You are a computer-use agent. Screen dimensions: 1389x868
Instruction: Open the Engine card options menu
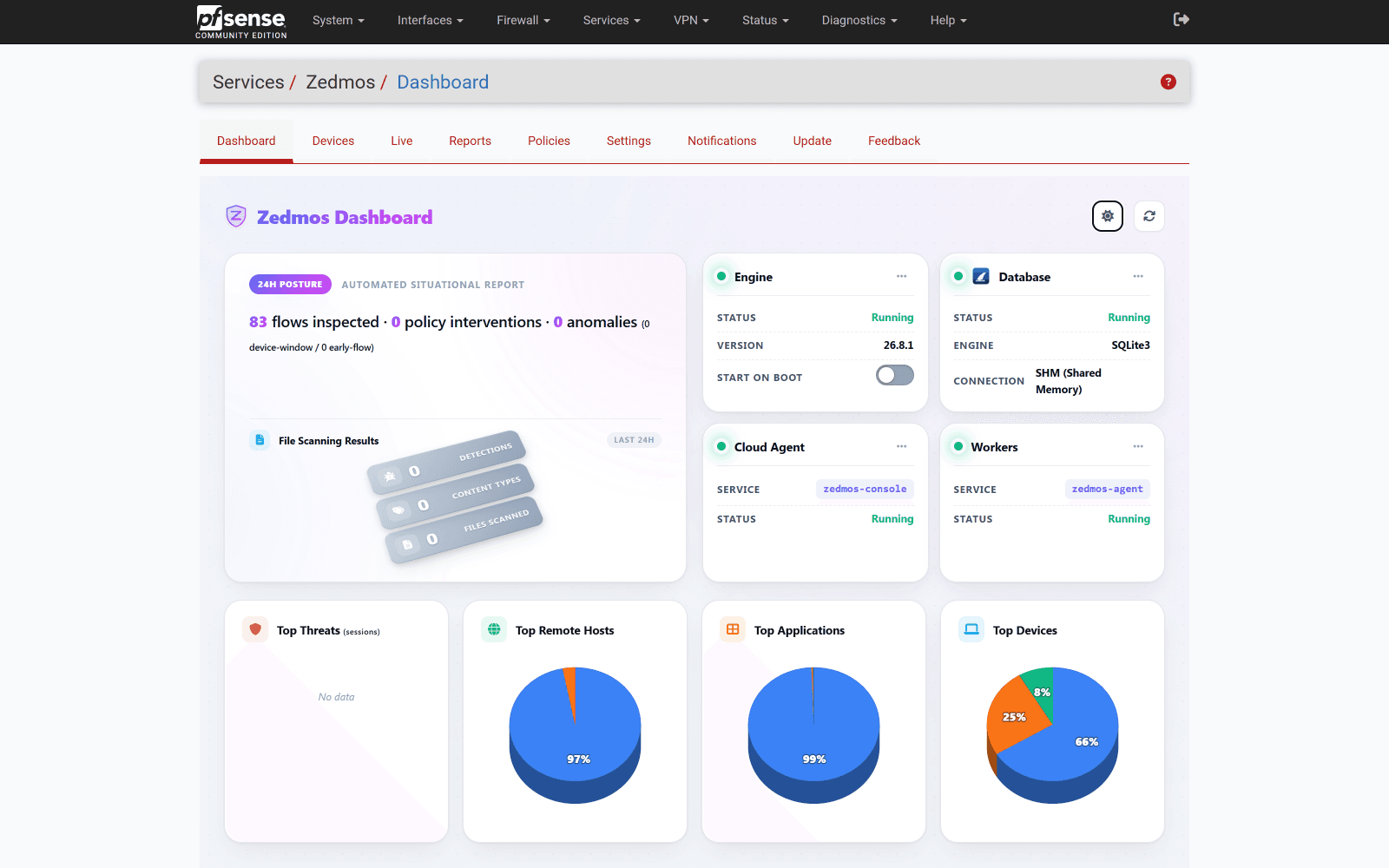[902, 276]
